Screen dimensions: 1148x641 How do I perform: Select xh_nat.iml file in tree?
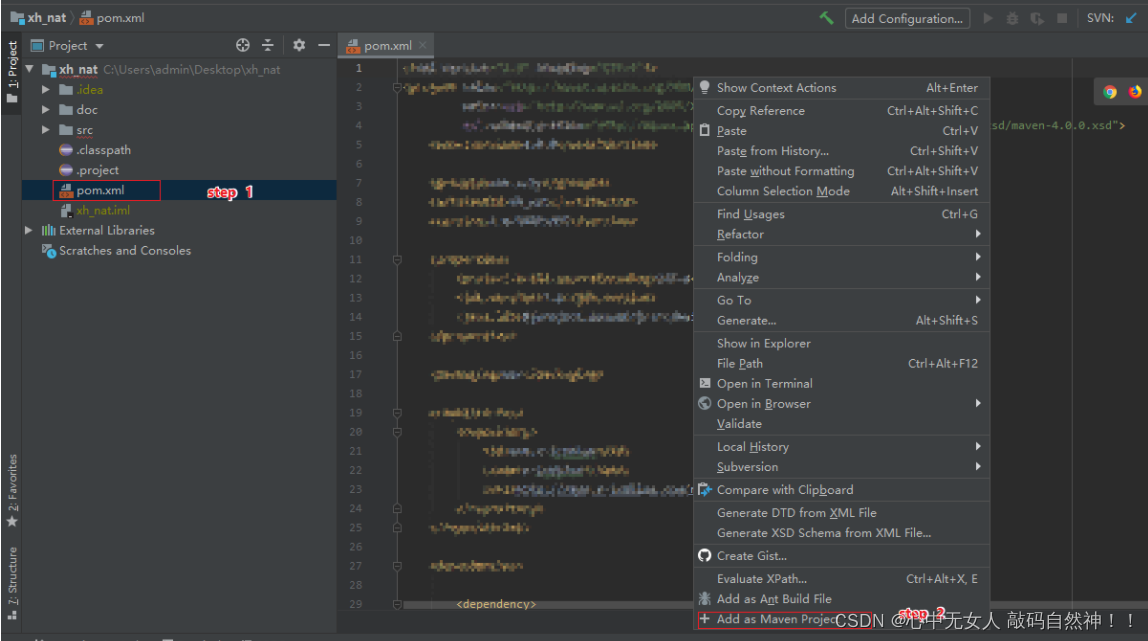coord(103,211)
